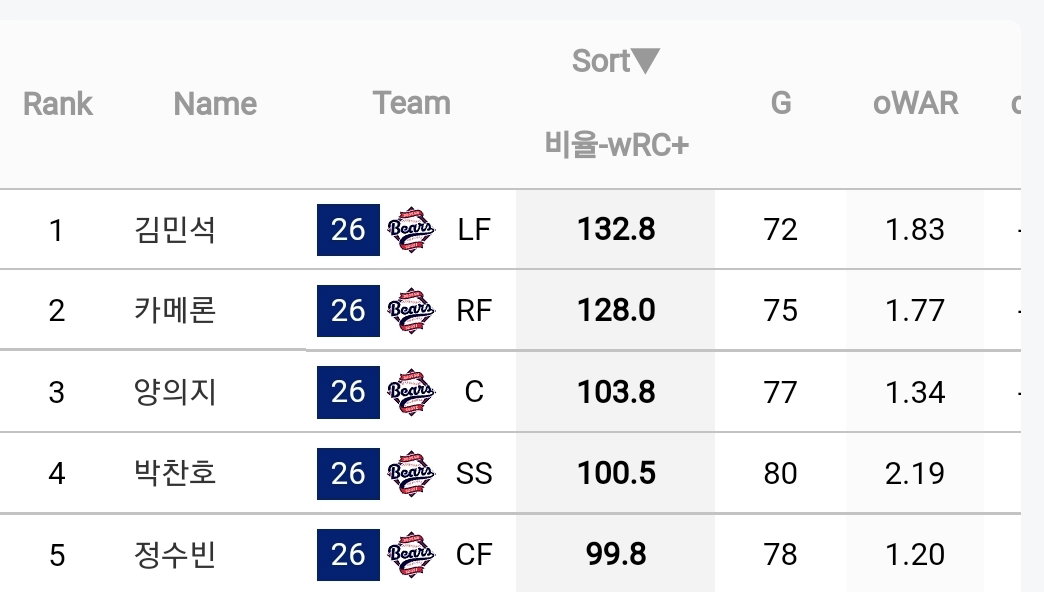Open player 양의지's profile link
The image size is (1044, 592).
pyautogui.click(x=175, y=392)
